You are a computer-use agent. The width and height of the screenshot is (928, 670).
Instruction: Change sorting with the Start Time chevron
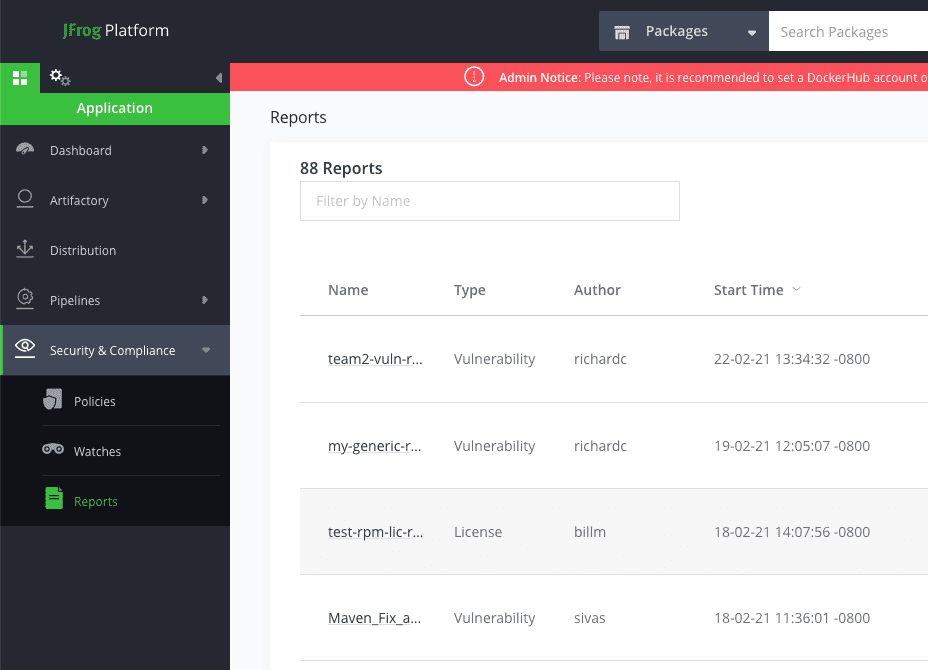pos(796,289)
